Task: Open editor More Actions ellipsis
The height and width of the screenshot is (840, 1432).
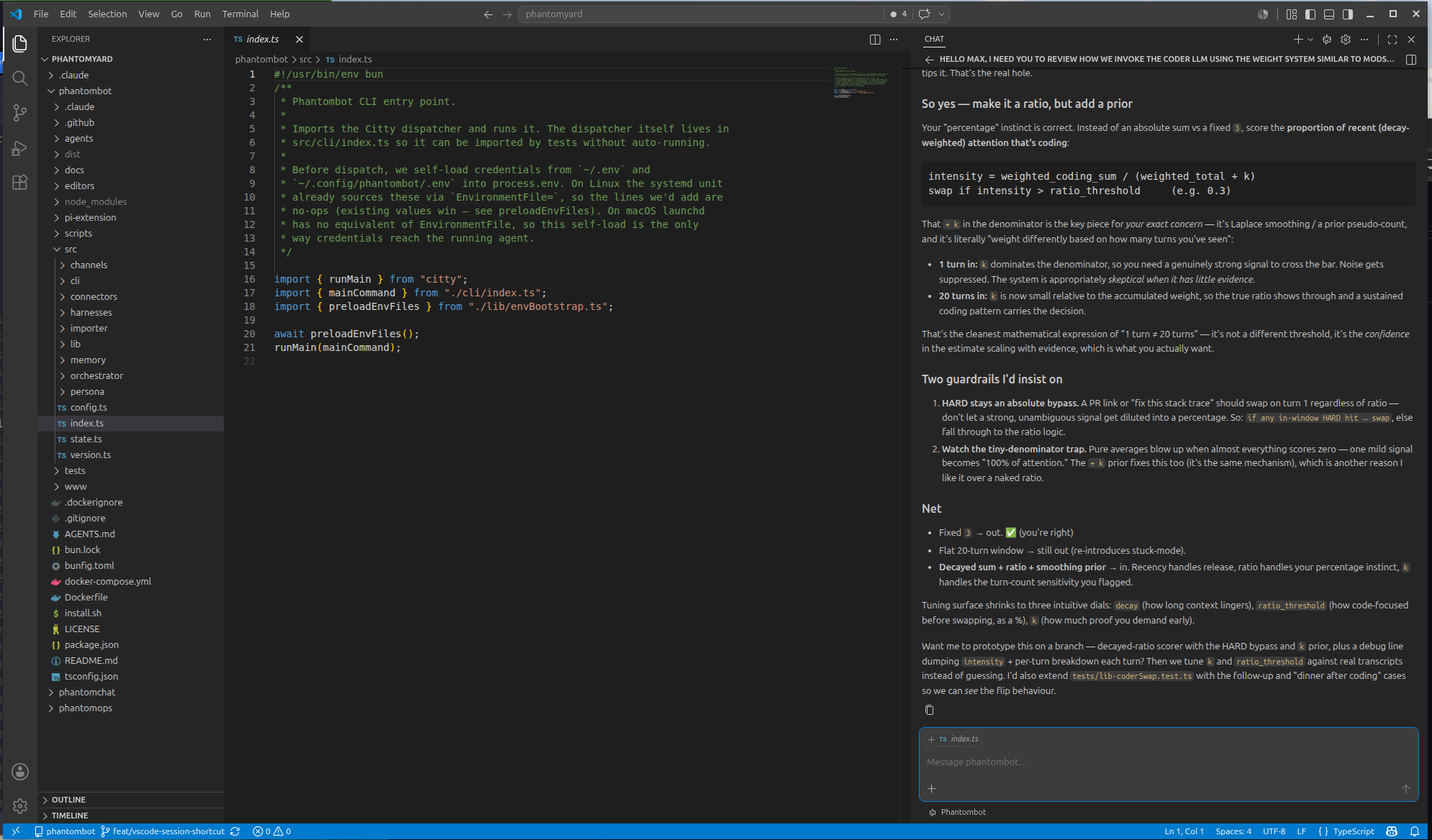Action: 894,40
